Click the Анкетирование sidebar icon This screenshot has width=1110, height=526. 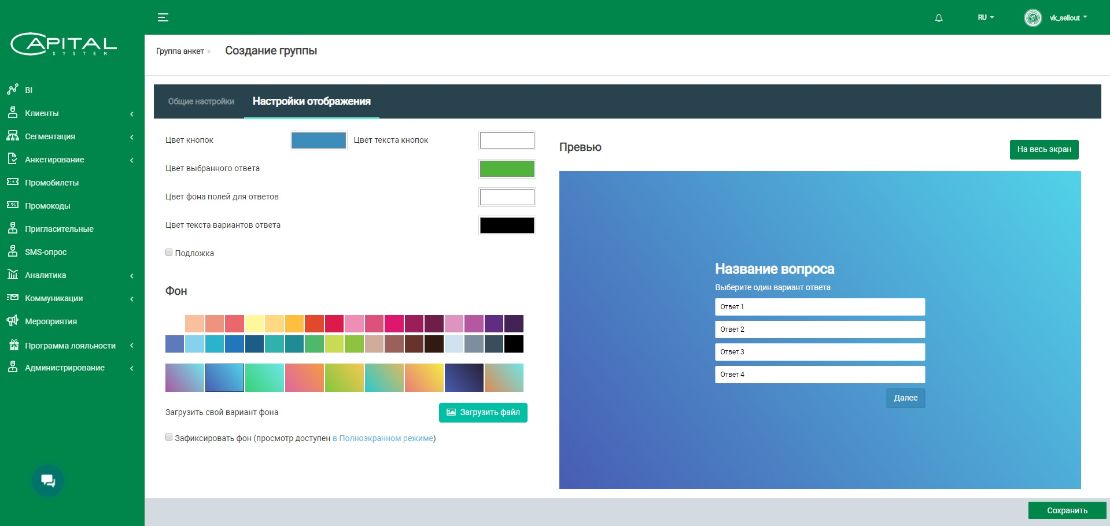12,159
